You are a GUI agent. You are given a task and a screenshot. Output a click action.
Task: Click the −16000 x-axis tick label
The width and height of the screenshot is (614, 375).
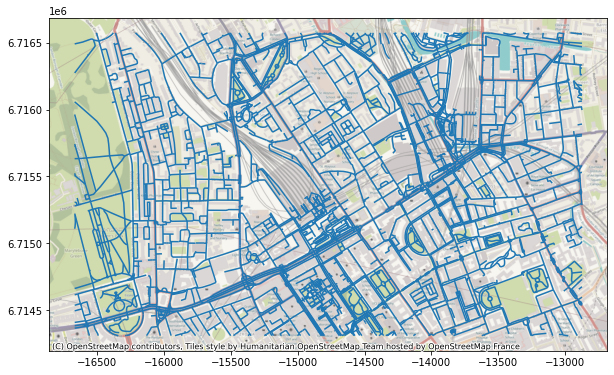click(x=163, y=362)
